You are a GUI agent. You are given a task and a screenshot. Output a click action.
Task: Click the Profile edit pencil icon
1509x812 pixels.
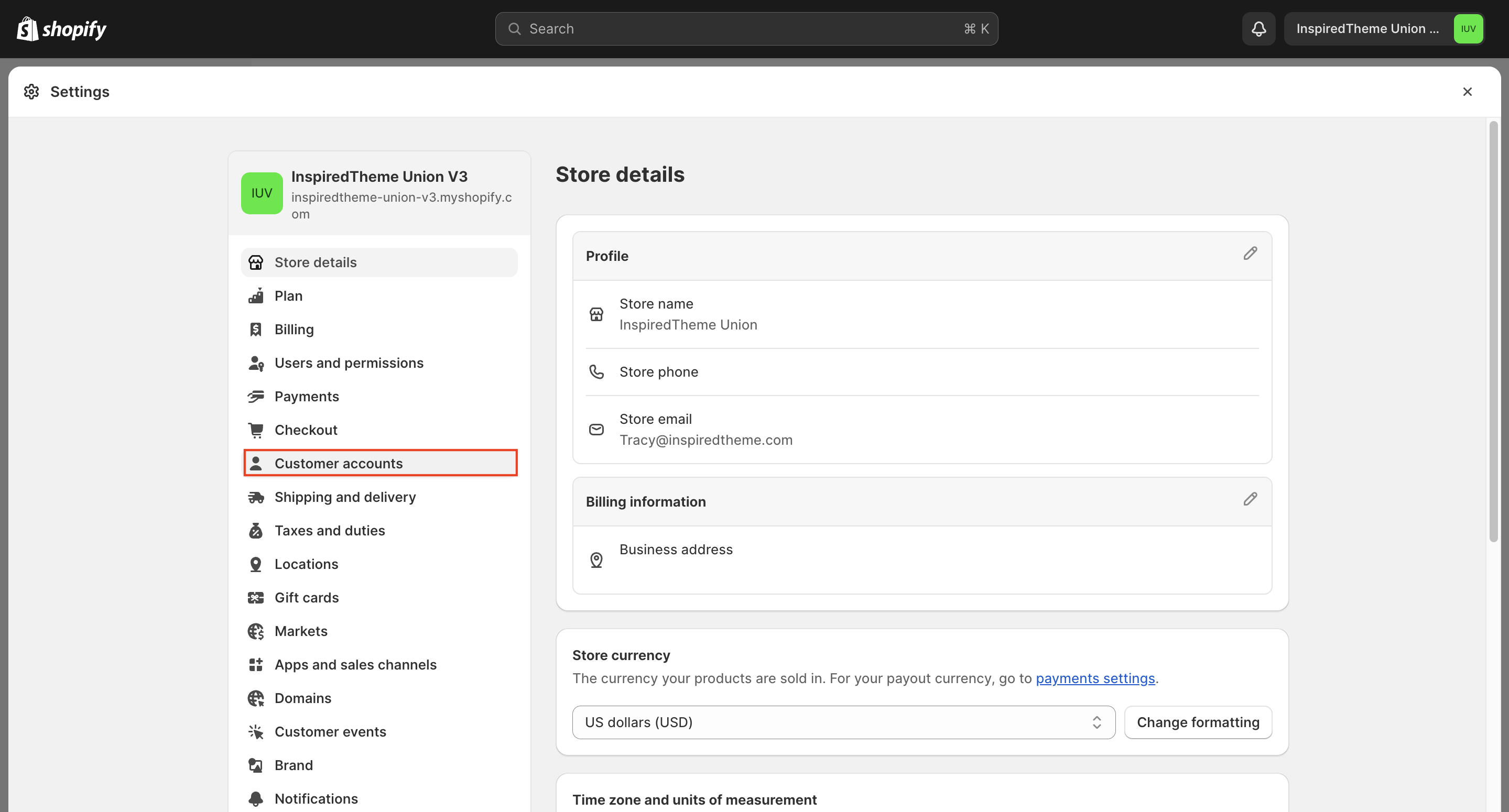pos(1250,254)
